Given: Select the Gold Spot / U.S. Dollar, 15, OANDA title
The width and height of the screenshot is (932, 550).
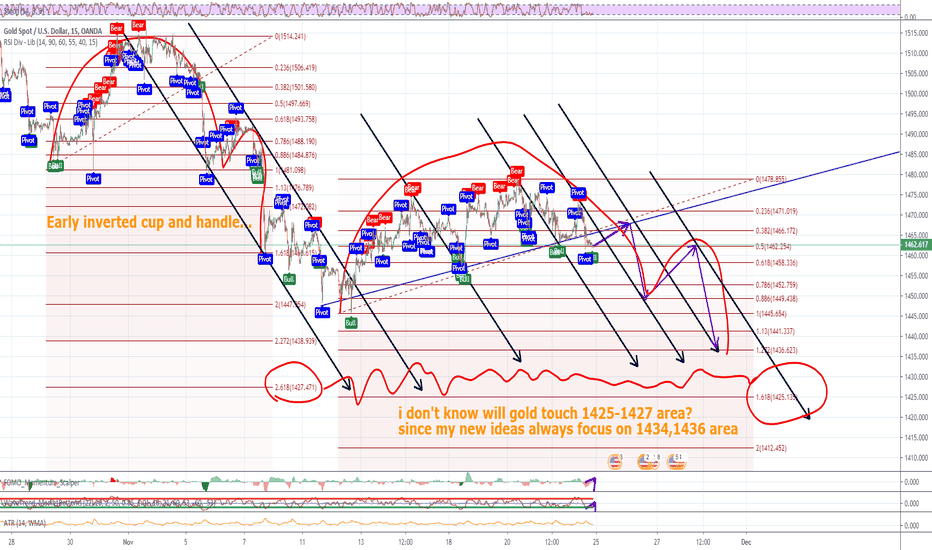Looking at the screenshot, I should [53, 31].
